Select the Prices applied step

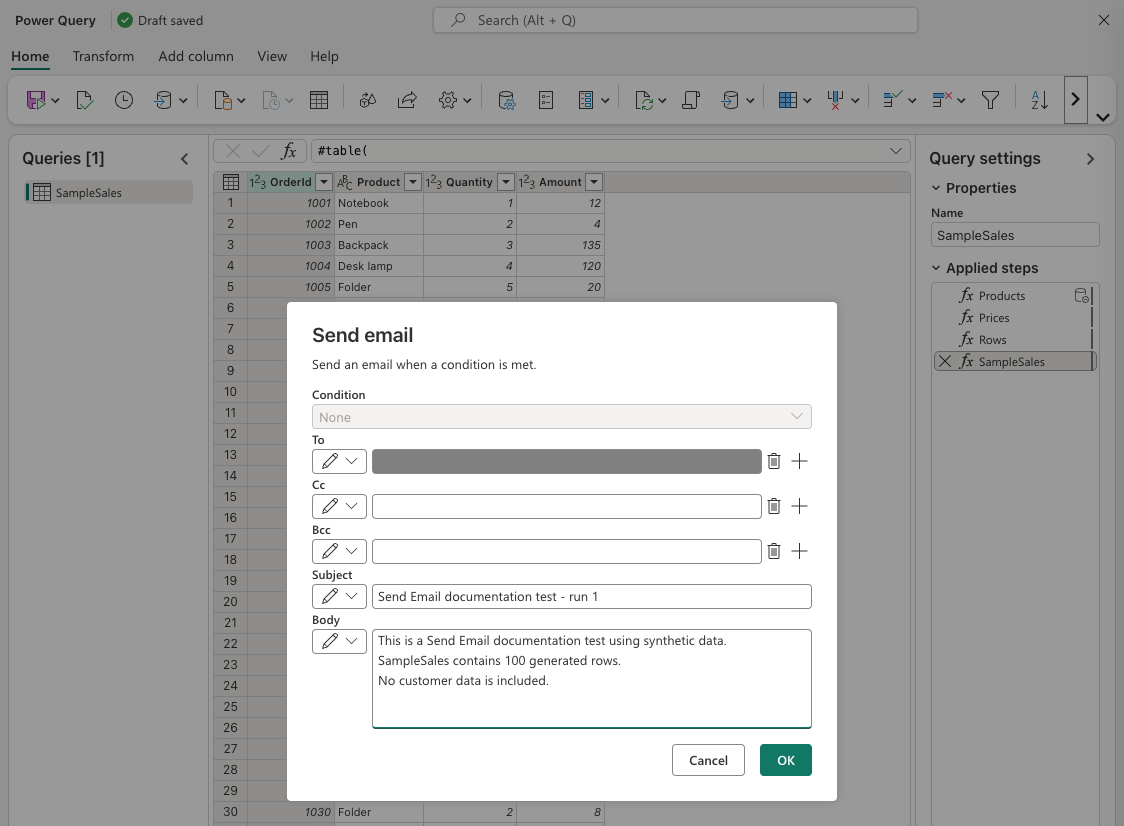click(x=1012, y=318)
